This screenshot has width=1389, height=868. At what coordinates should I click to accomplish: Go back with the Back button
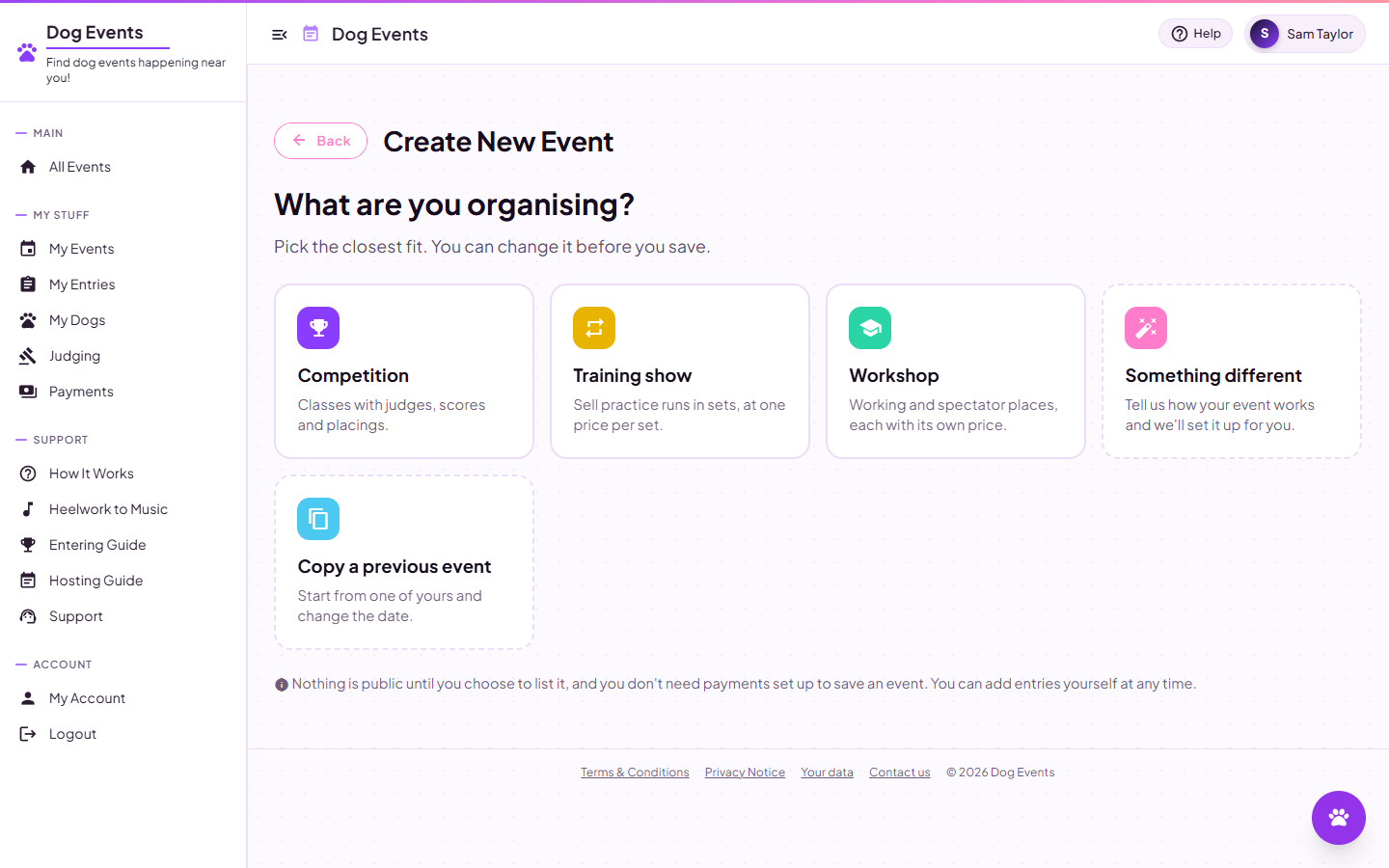[x=320, y=141]
